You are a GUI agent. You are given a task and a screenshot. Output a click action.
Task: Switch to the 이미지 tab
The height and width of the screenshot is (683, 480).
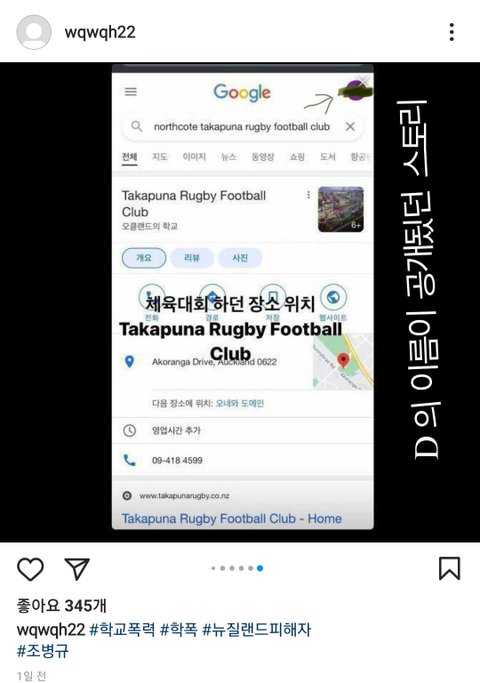pos(194,157)
